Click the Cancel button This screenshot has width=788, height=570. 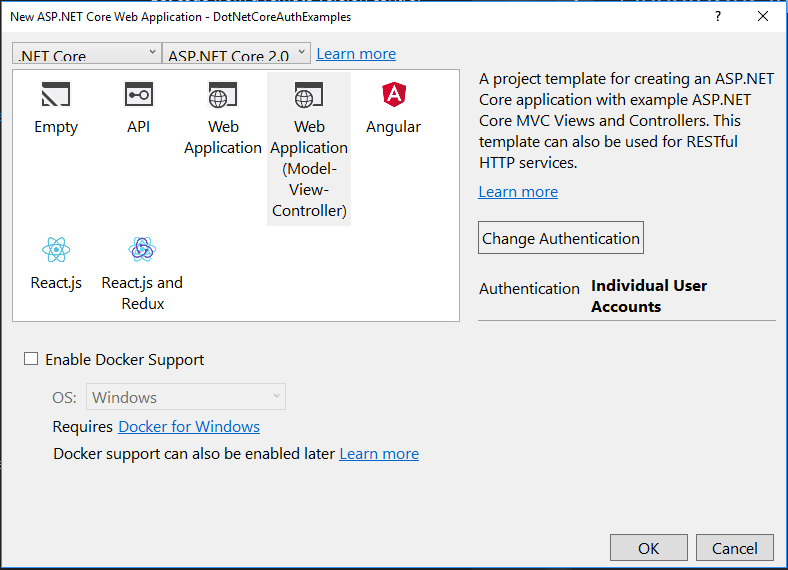pyautogui.click(x=735, y=548)
